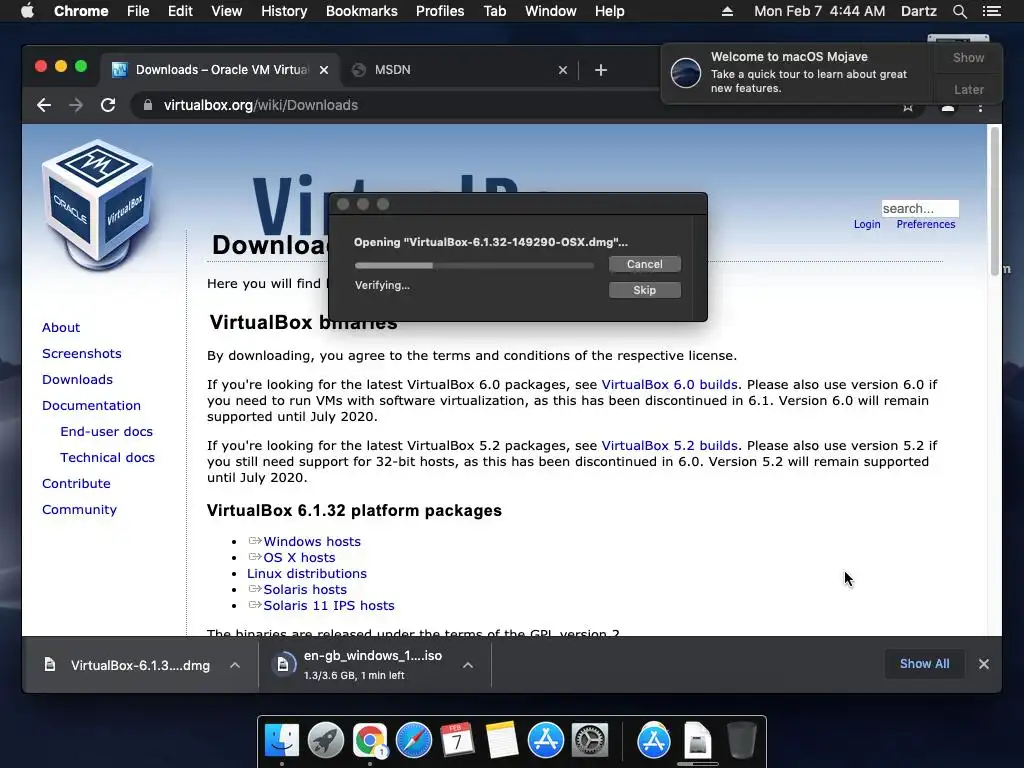Go to Screenshots in sidebar
The height and width of the screenshot is (768, 1024).
[82, 353]
